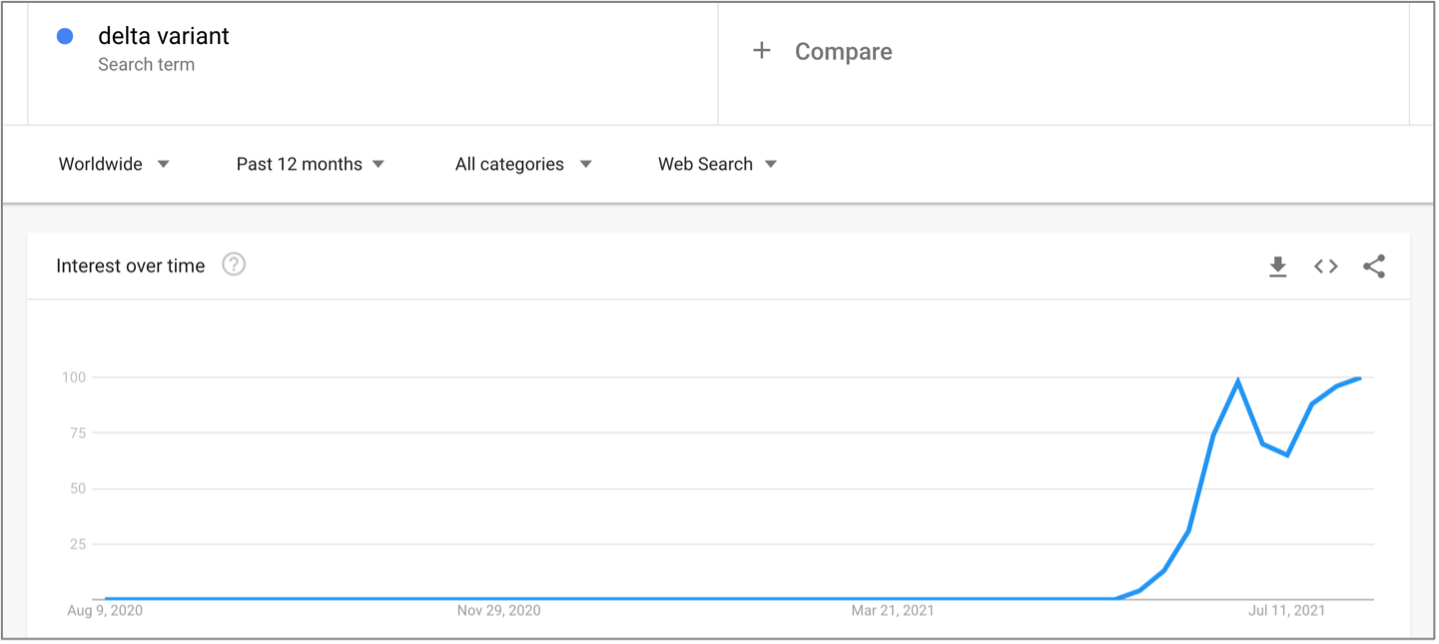The width and height of the screenshot is (1439, 644).
Task: Download the Interest over time data
Action: click(x=1277, y=266)
